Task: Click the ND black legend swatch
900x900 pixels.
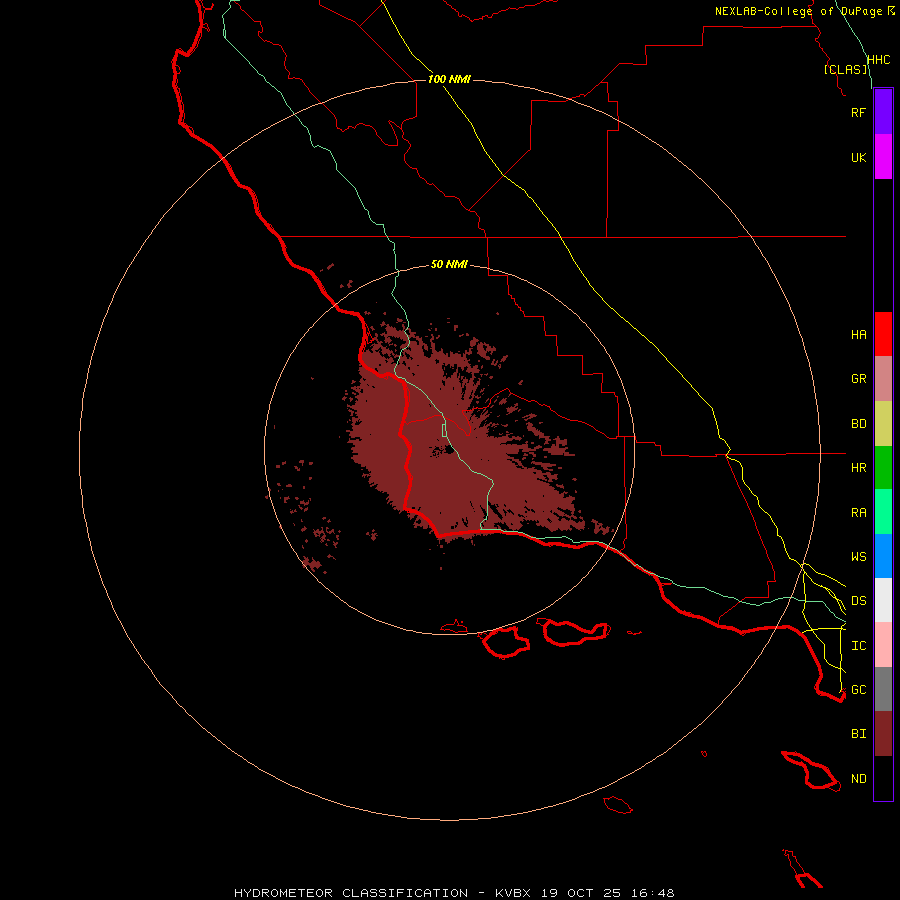Action: [883, 778]
